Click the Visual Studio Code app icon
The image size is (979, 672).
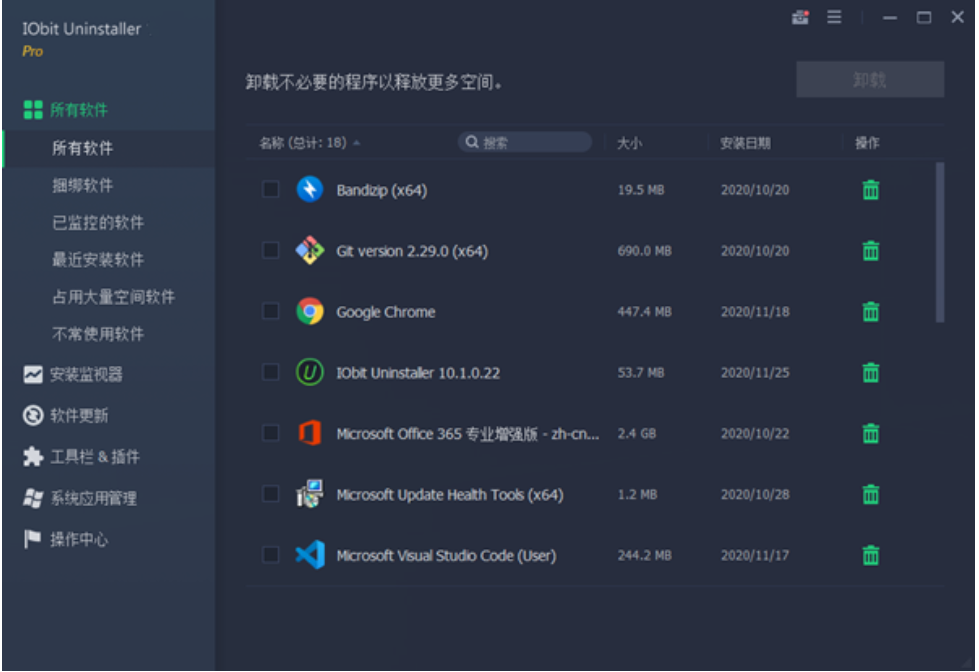(310, 555)
